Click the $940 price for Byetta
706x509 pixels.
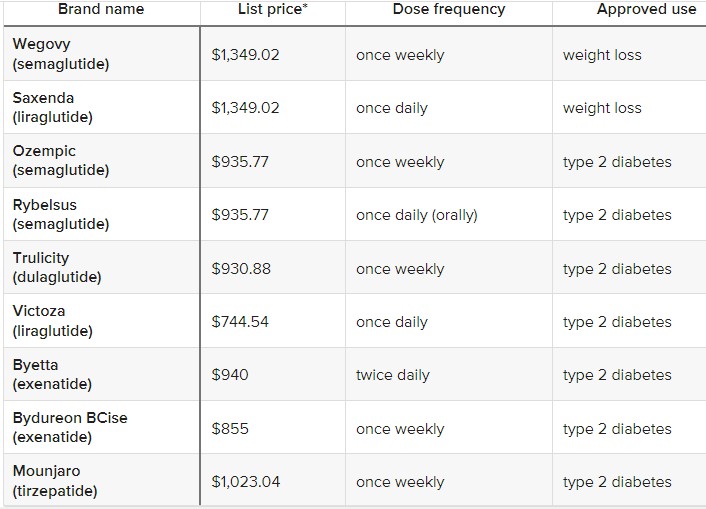230,375
